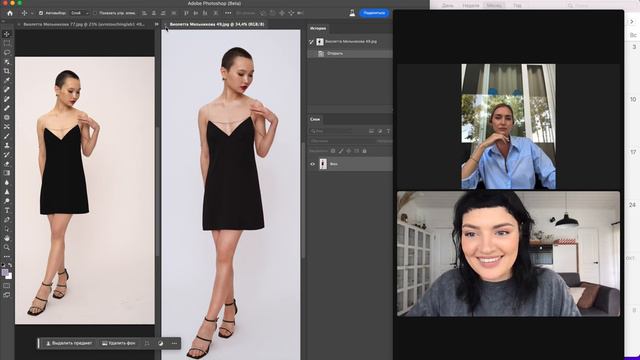This screenshot has height=360, width=640.
Task: Swap foreground and background colors
Action: [10, 265]
